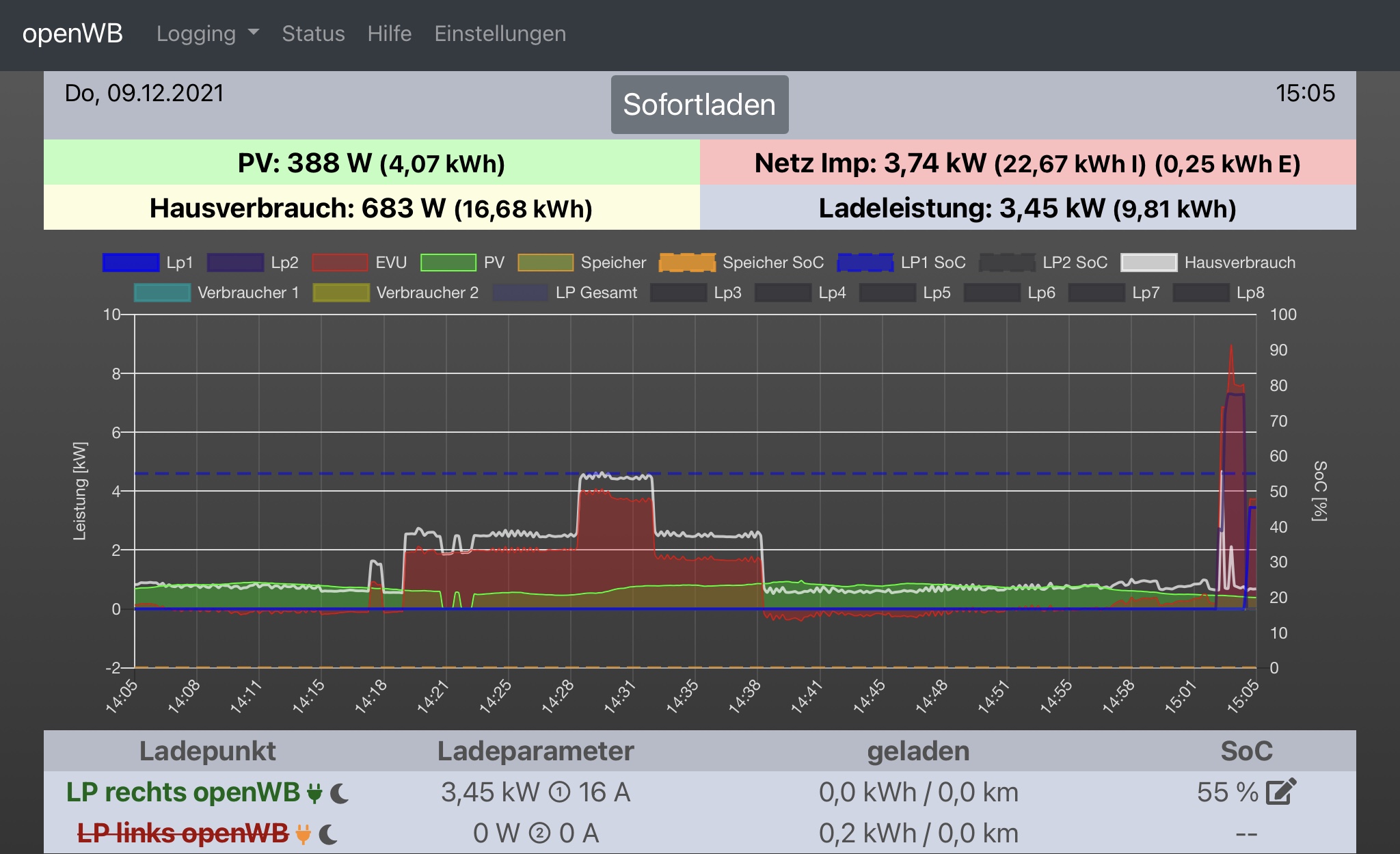1400x854 pixels.
Task: Go to Einstellungen in navbar
Action: [500, 34]
